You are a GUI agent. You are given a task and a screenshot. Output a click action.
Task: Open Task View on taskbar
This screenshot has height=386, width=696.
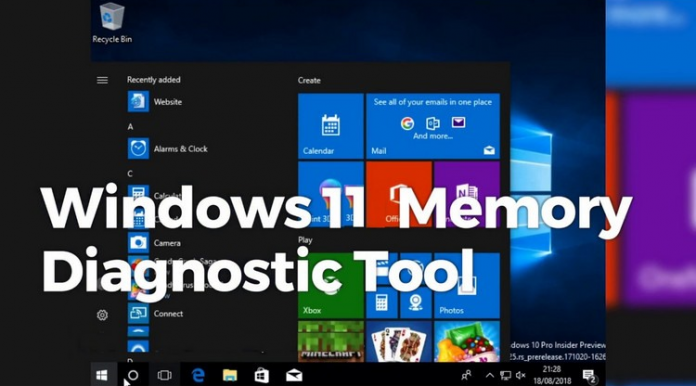click(164, 375)
